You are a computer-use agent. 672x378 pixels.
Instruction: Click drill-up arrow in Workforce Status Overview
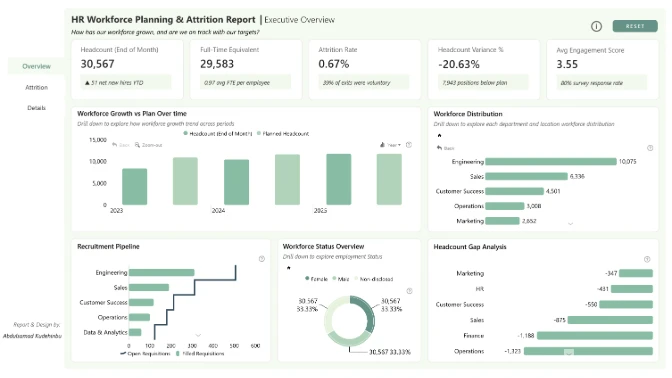click(x=288, y=268)
